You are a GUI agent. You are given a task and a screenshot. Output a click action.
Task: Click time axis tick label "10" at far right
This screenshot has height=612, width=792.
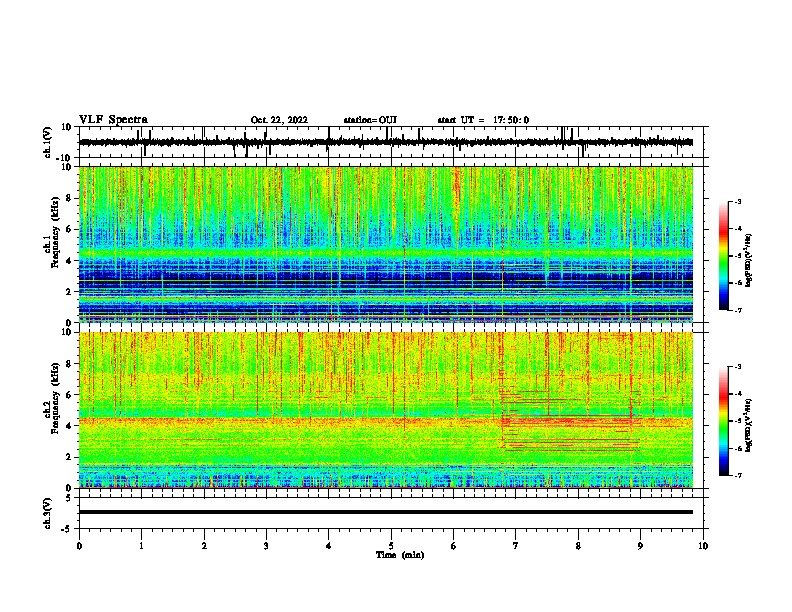[703, 546]
